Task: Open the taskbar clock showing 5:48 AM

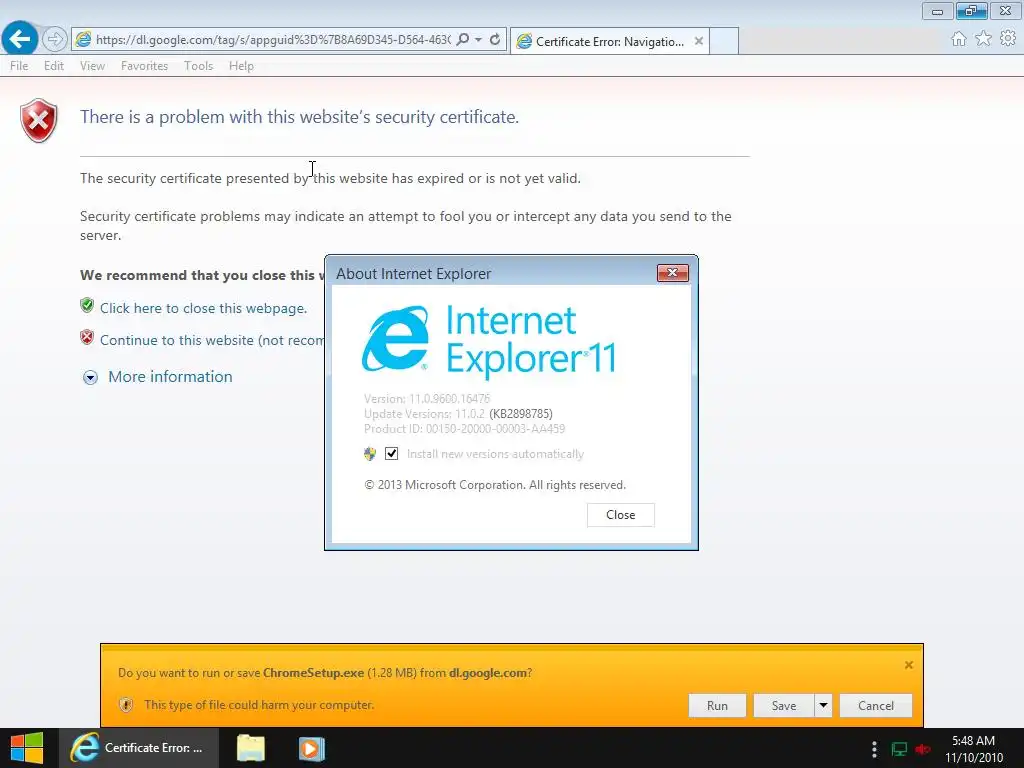Action: (x=974, y=749)
